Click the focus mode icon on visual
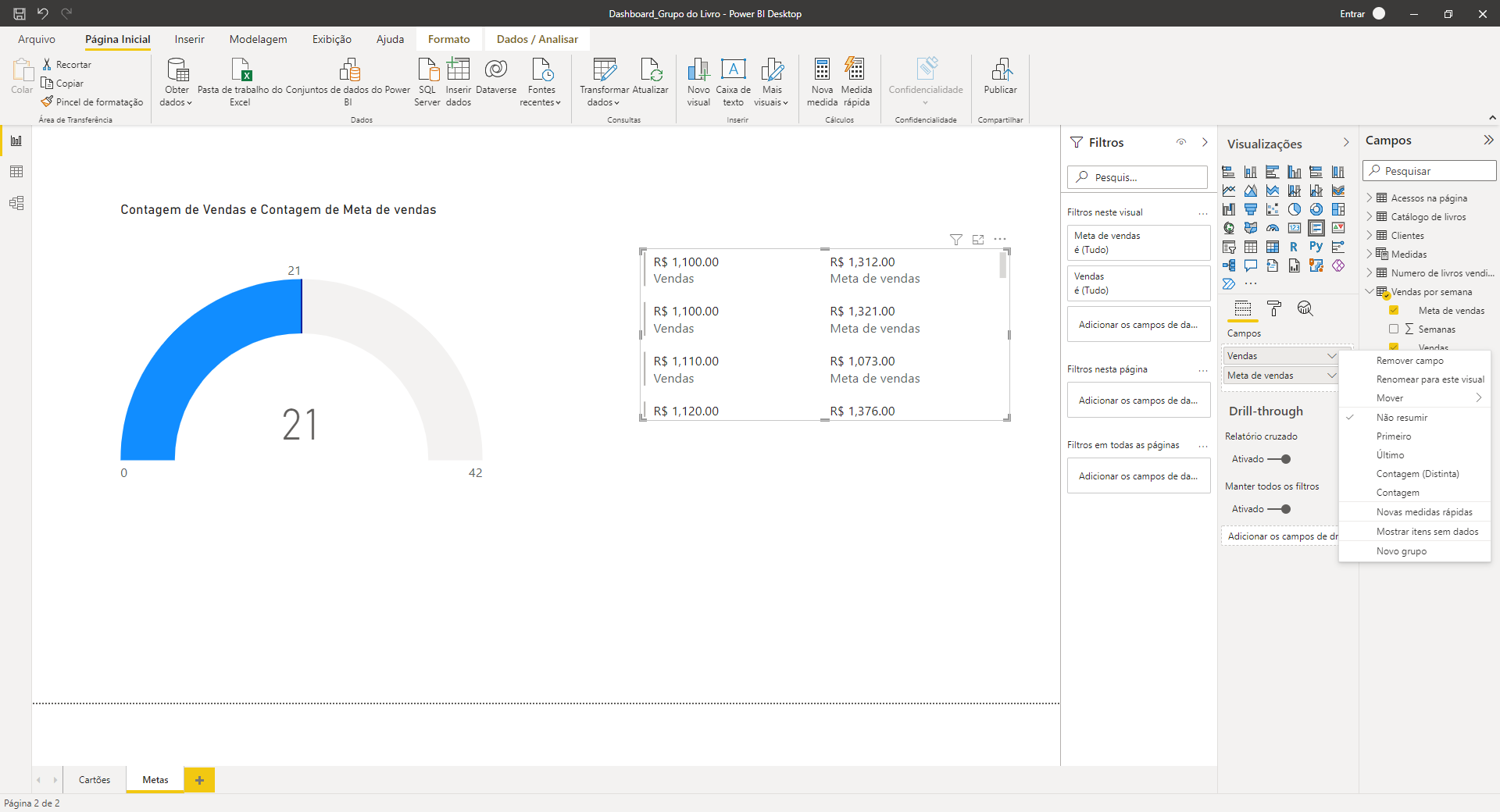Screen dimensions: 1500x812 point(978,240)
